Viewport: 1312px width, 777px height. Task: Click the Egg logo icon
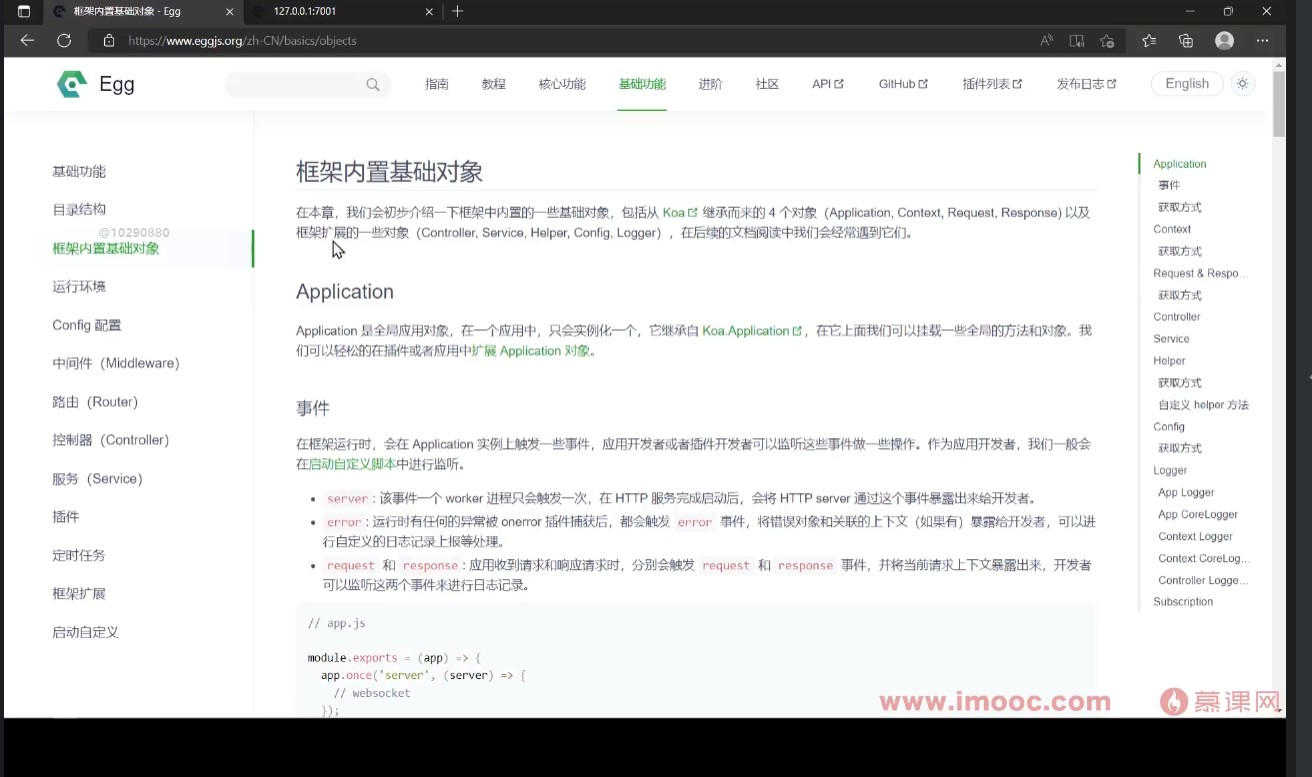coord(70,84)
